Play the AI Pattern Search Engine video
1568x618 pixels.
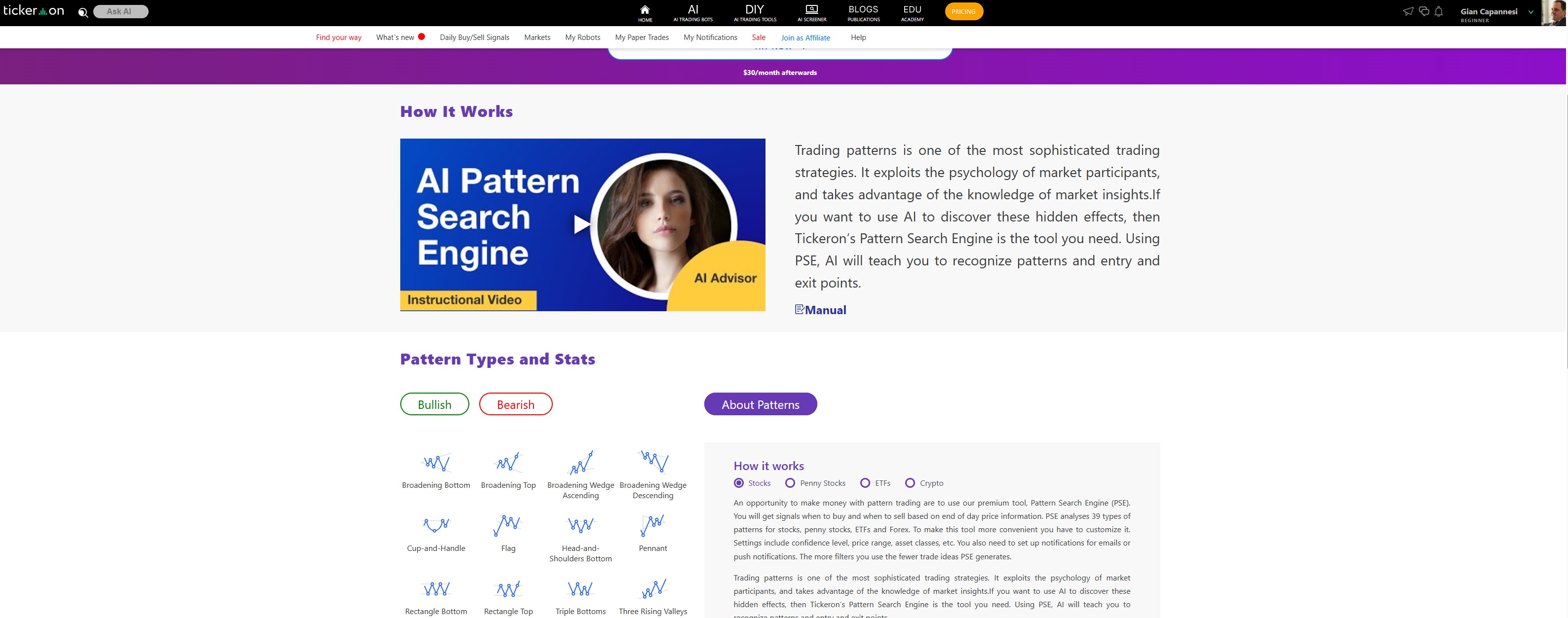tap(582, 224)
